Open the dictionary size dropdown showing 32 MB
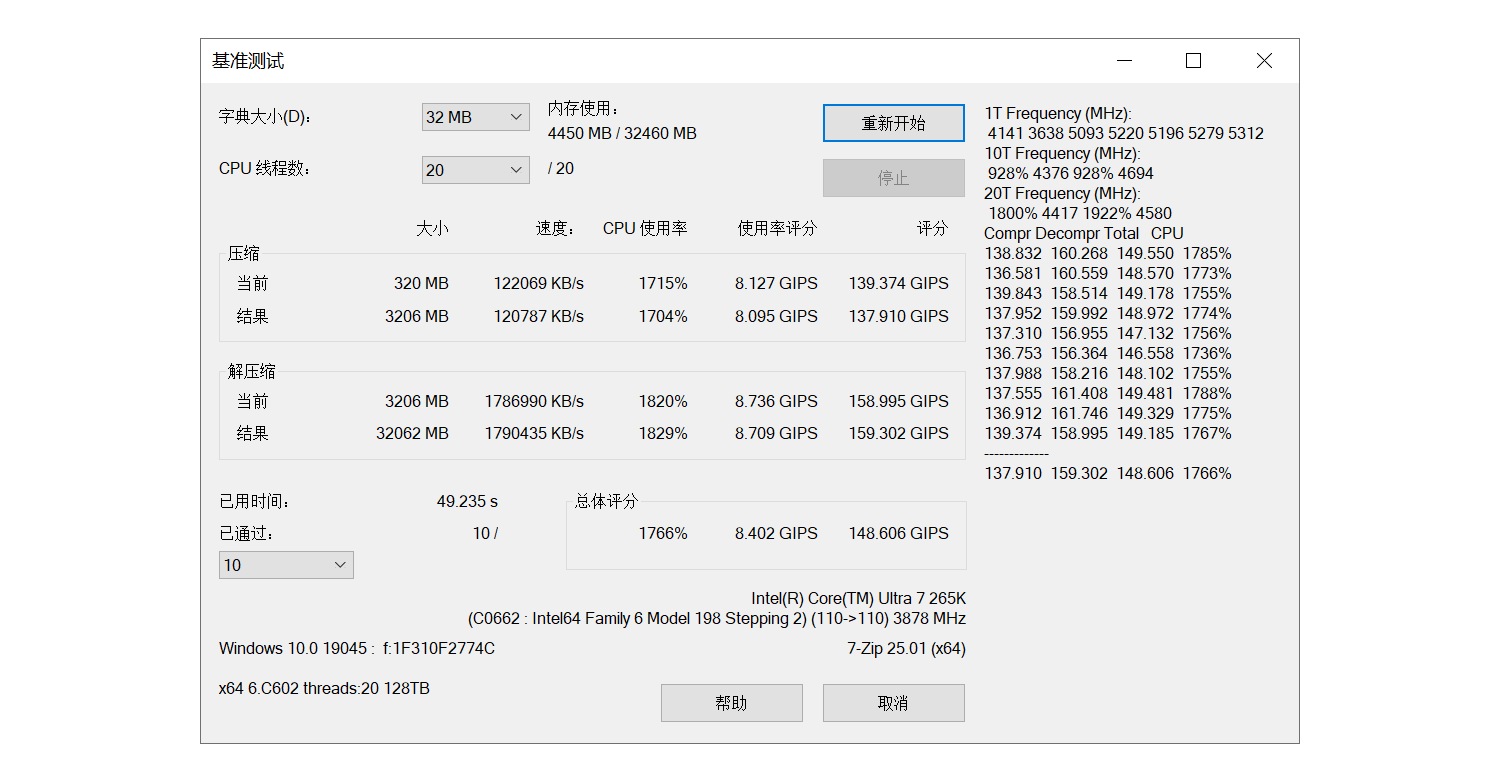 click(476, 117)
